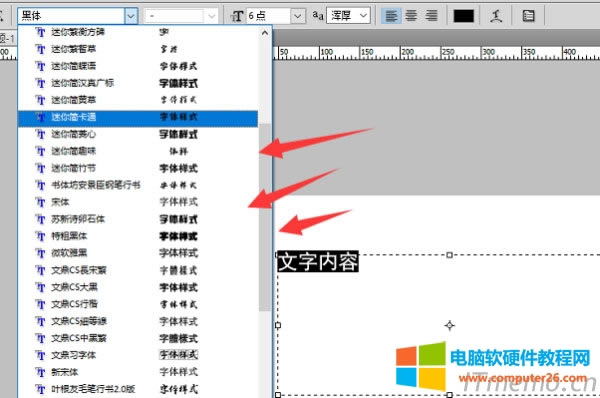Click the font list scrollbar up arrow
This screenshot has width=600, height=398.
(265, 33)
